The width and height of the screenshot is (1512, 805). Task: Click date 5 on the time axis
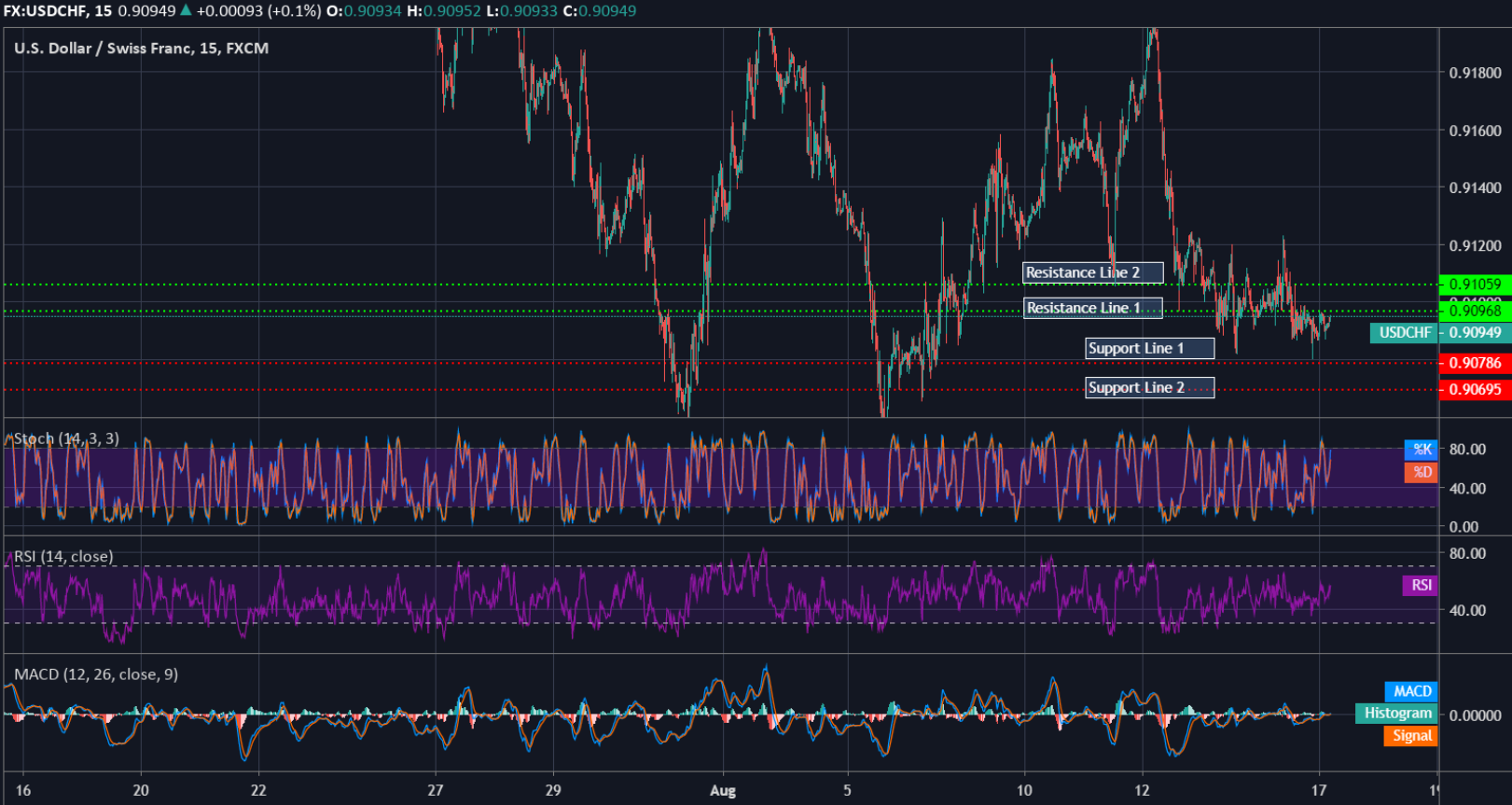(847, 790)
